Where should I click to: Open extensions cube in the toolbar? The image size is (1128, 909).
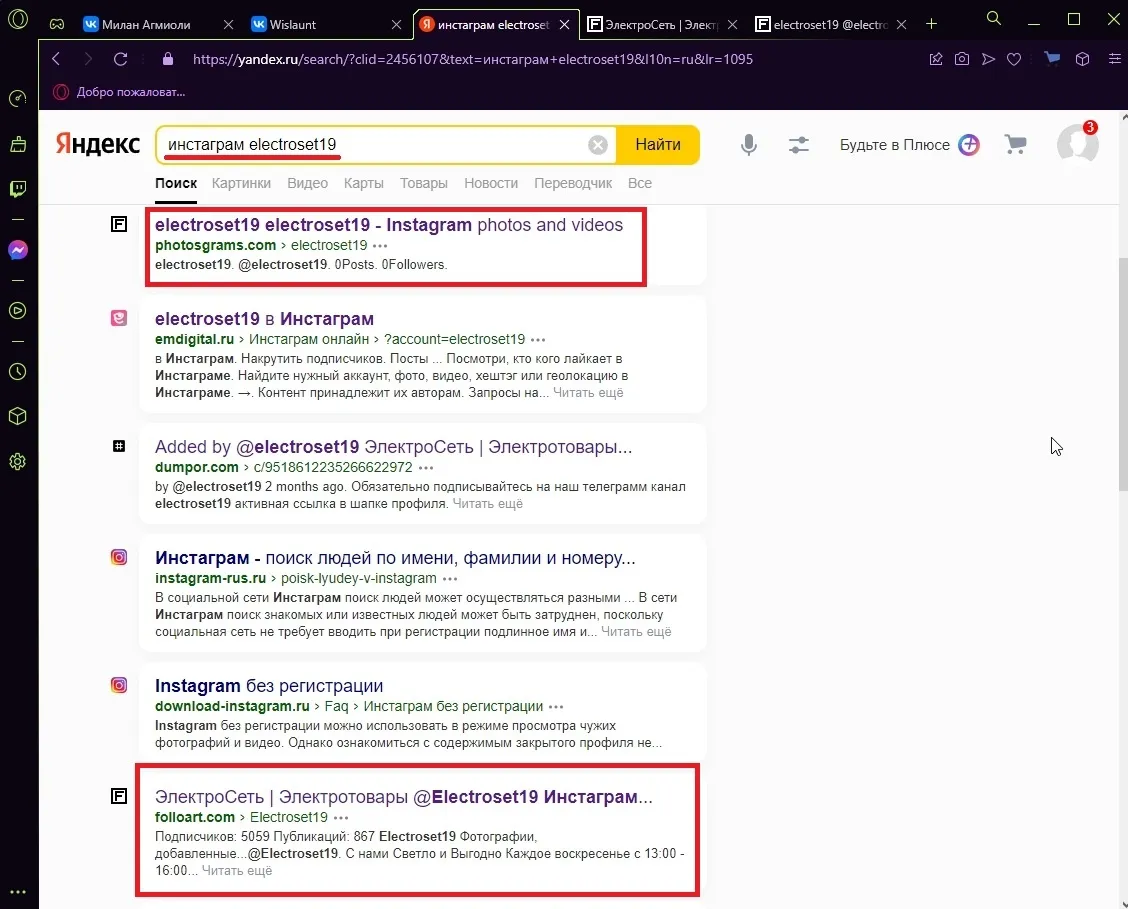pyautogui.click(x=1083, y=59)
